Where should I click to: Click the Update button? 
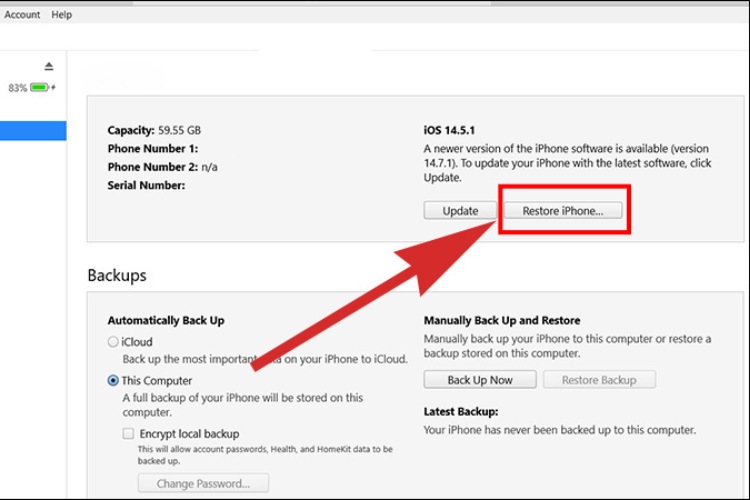460,211
